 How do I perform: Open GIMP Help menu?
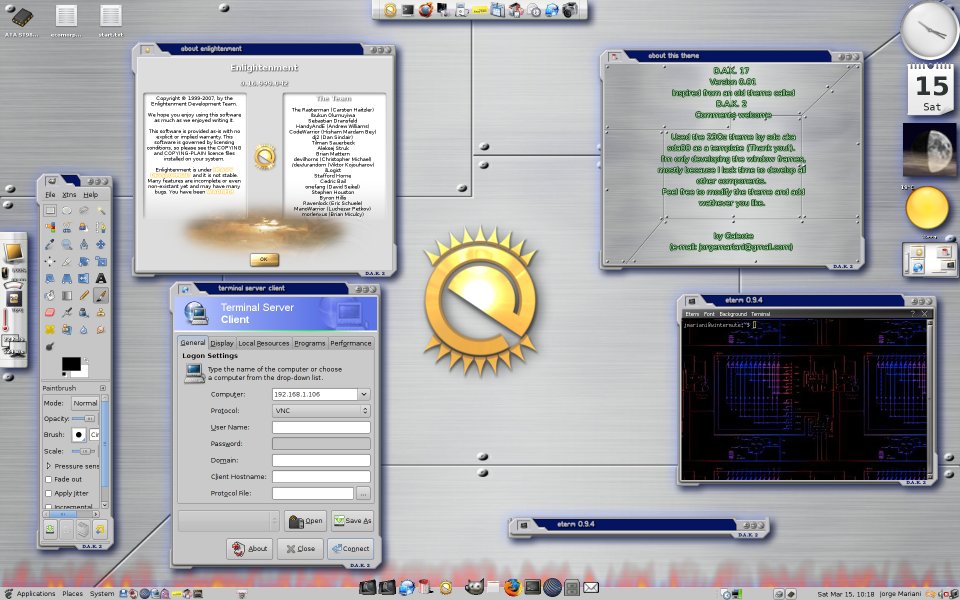[91, 195]
